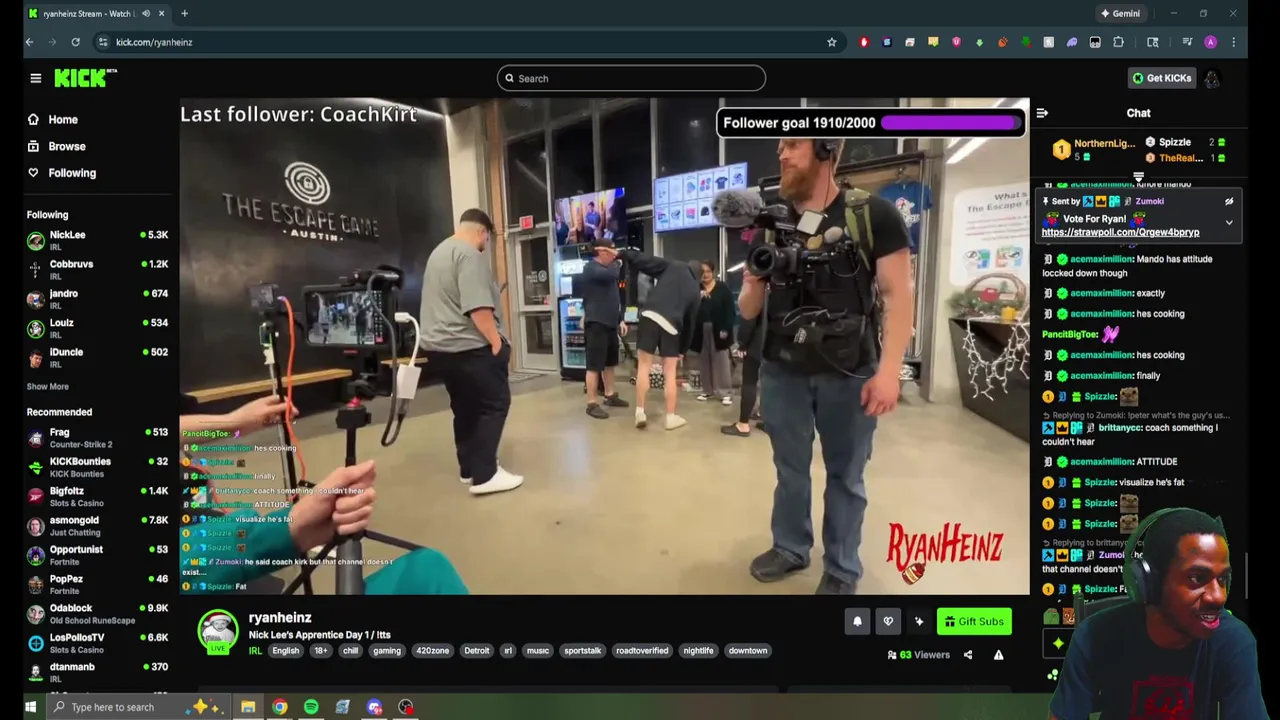
Task: Click the 63 Viewers count
Action: point(918,655)
